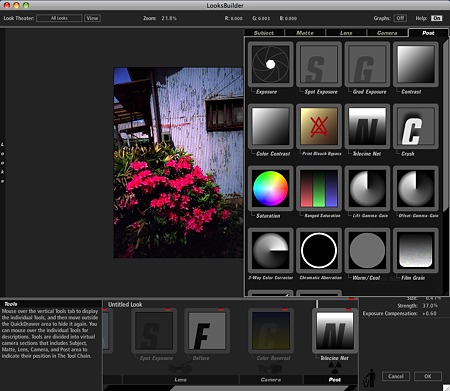Click the Untitled Look title

125,304
